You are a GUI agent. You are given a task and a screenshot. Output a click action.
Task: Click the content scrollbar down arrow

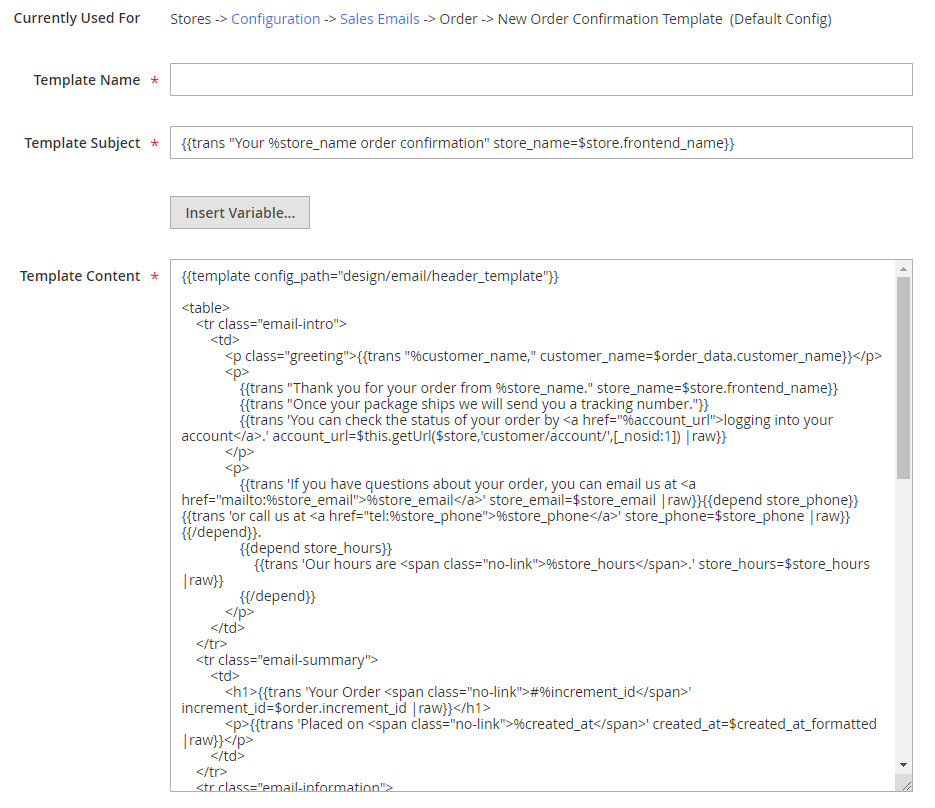coord(903,764)
